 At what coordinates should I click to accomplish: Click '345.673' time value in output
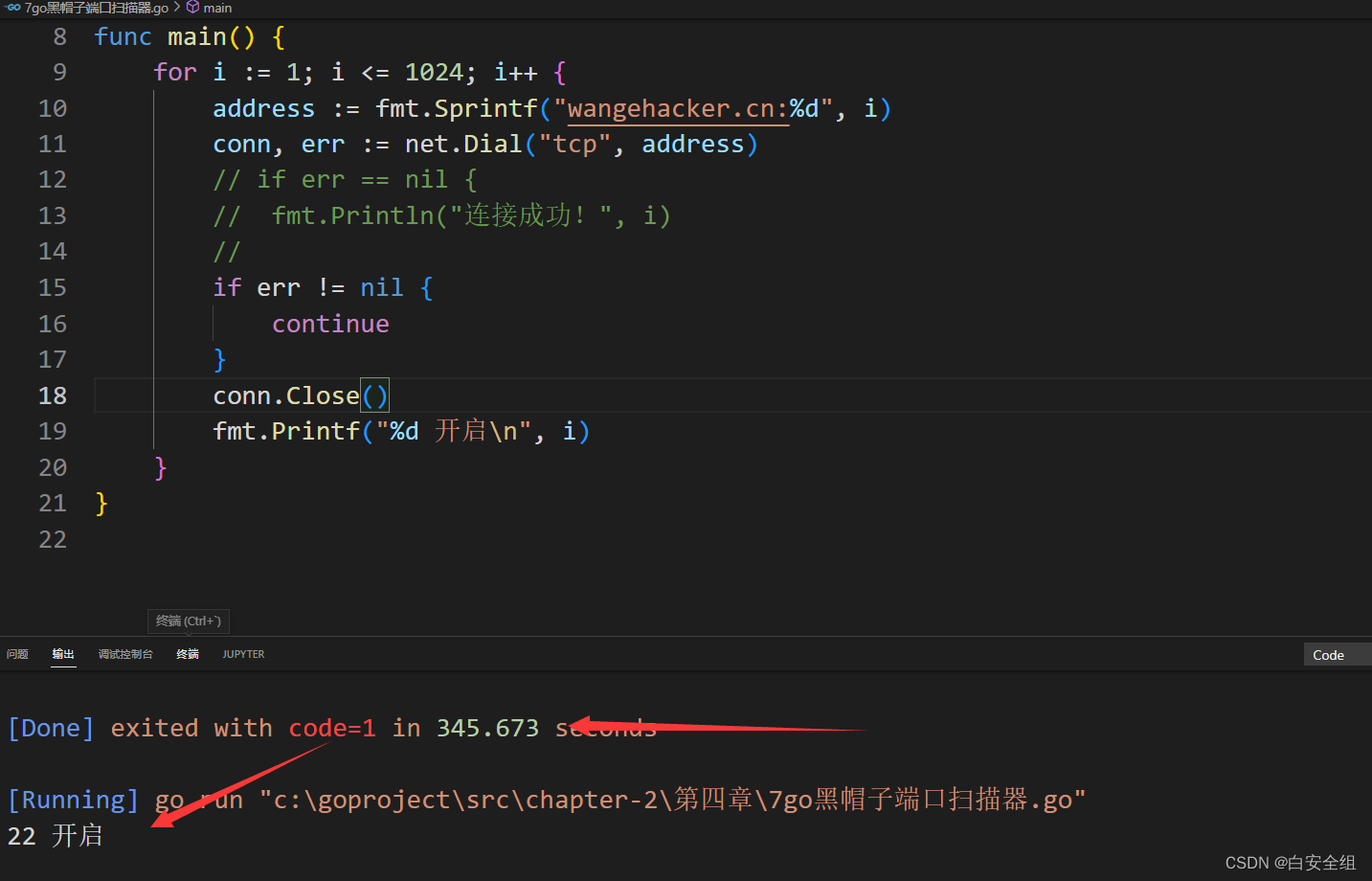click(x=487, y=728)
